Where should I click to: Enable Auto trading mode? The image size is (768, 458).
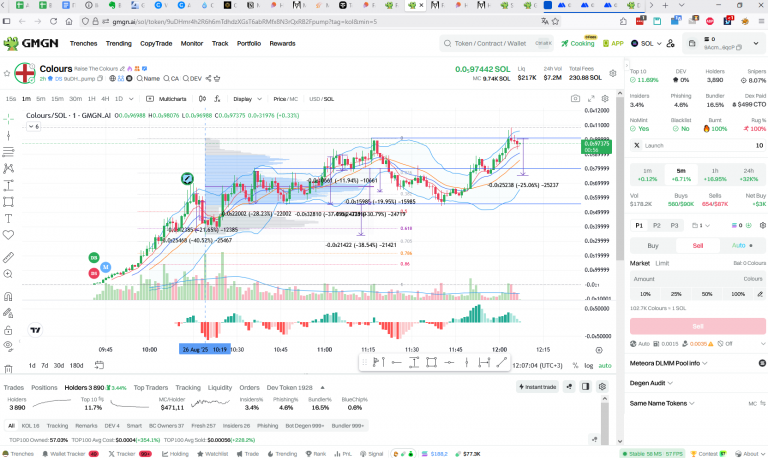click(x=742, y=245)
